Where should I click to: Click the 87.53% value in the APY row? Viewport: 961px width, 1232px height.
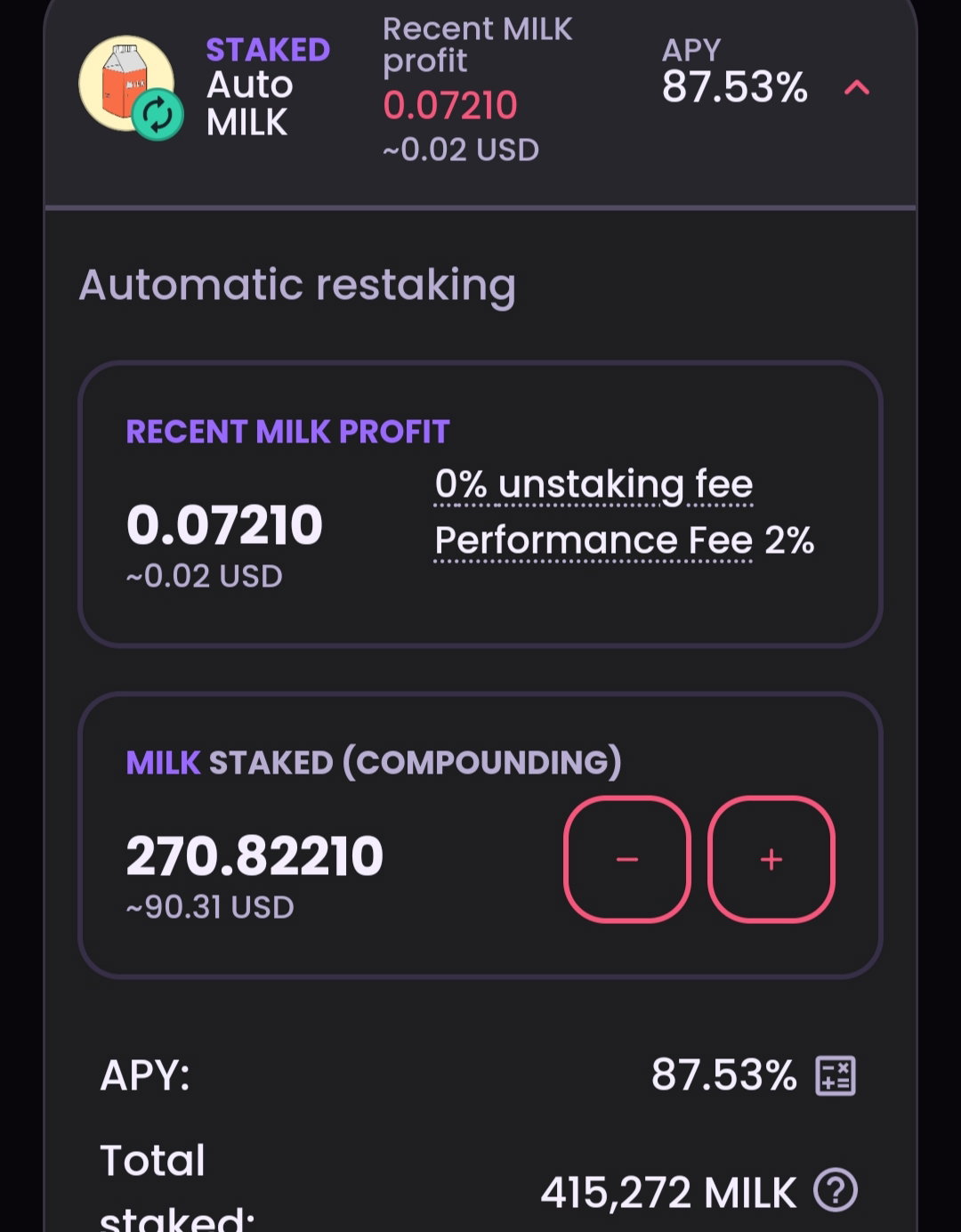click(x=724, y=1075)
